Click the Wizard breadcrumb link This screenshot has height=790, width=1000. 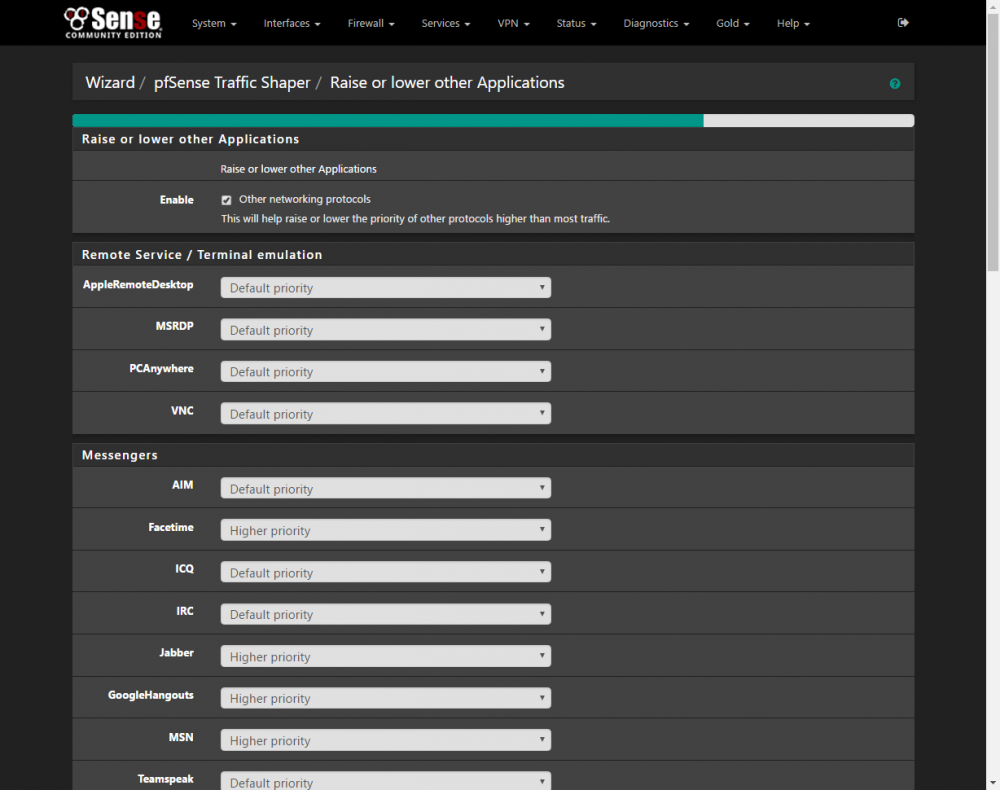[110, 83]
